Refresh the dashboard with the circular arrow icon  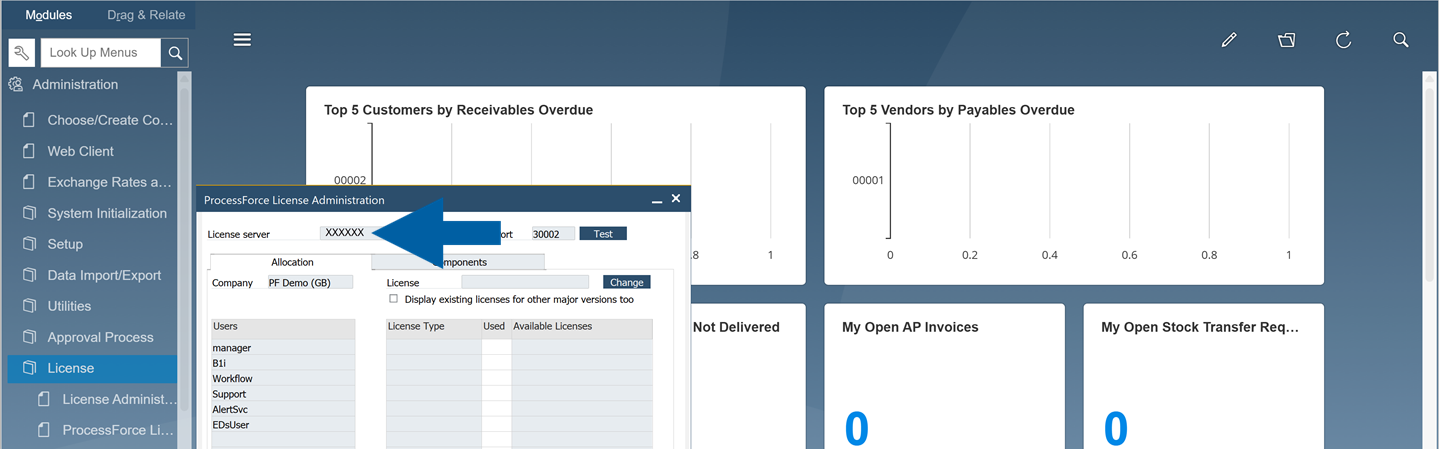tap(1343, 40)
